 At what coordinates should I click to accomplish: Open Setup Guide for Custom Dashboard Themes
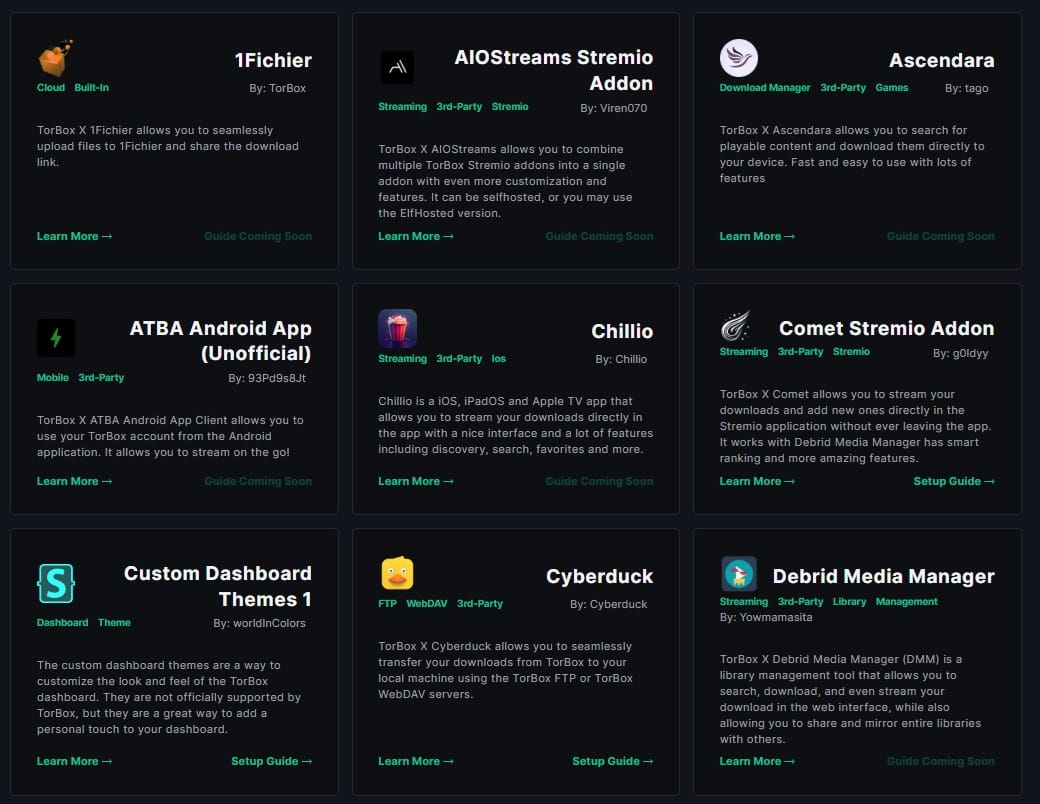[271, 761]
